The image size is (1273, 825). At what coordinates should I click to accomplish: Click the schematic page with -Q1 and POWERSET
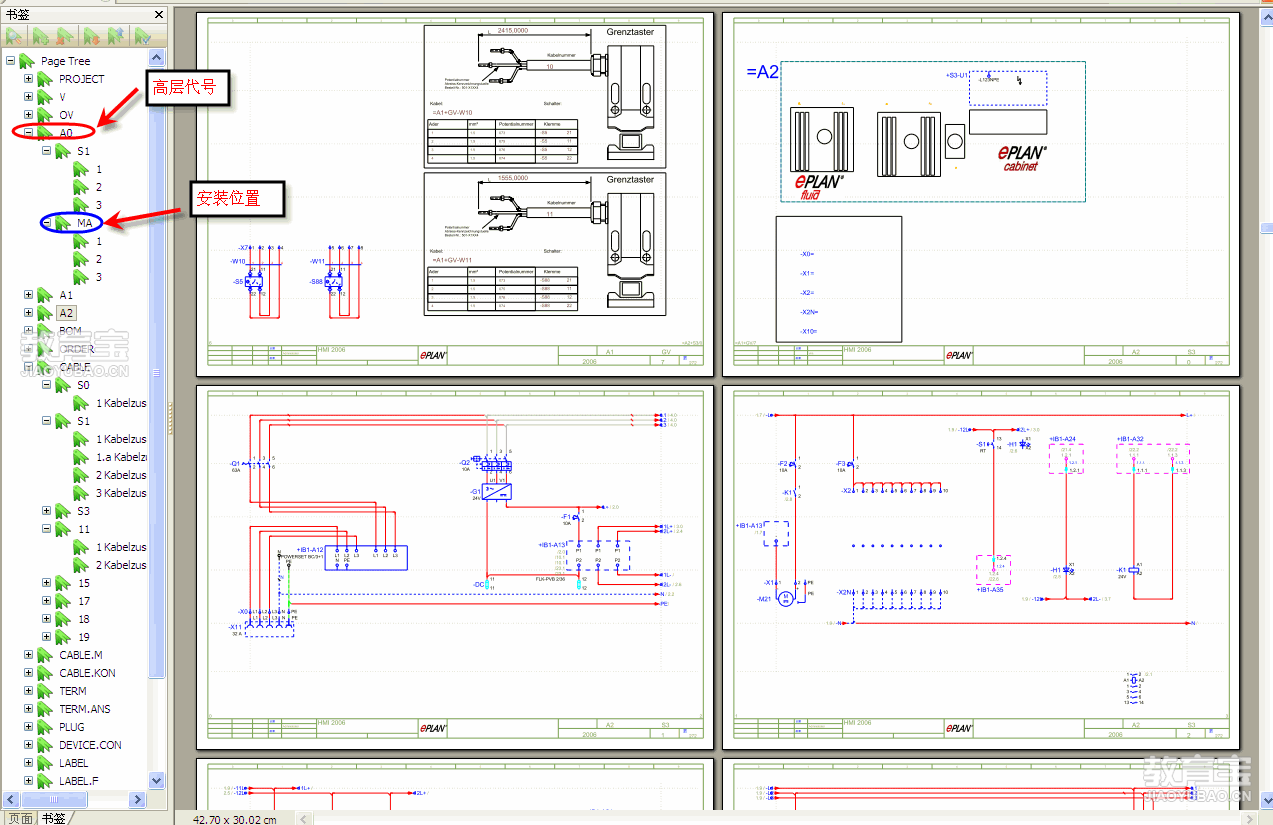click(x=455, y=568)
